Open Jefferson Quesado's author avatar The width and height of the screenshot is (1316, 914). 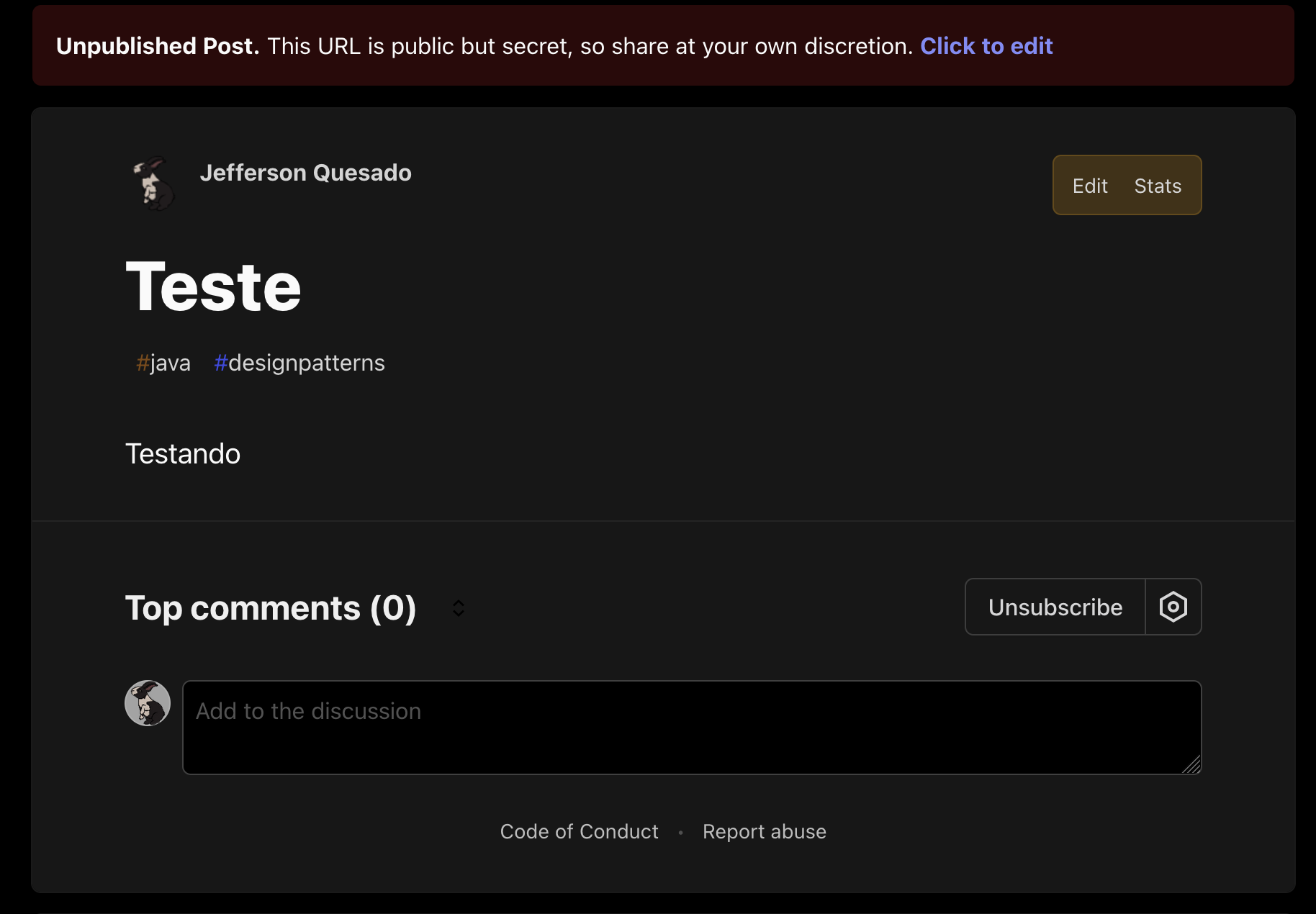pos(154,184)
